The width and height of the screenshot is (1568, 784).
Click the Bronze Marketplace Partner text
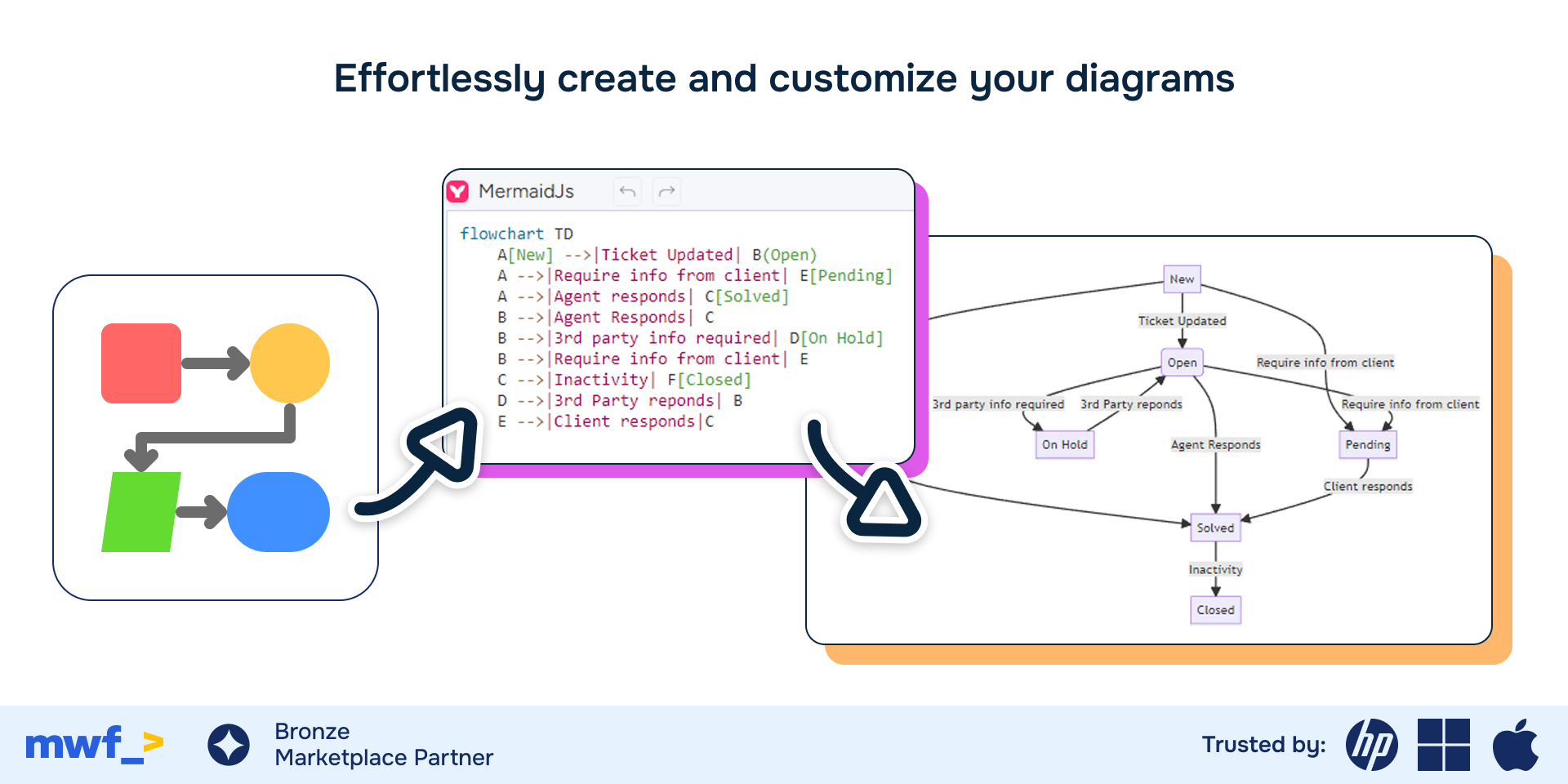point(384,745)
